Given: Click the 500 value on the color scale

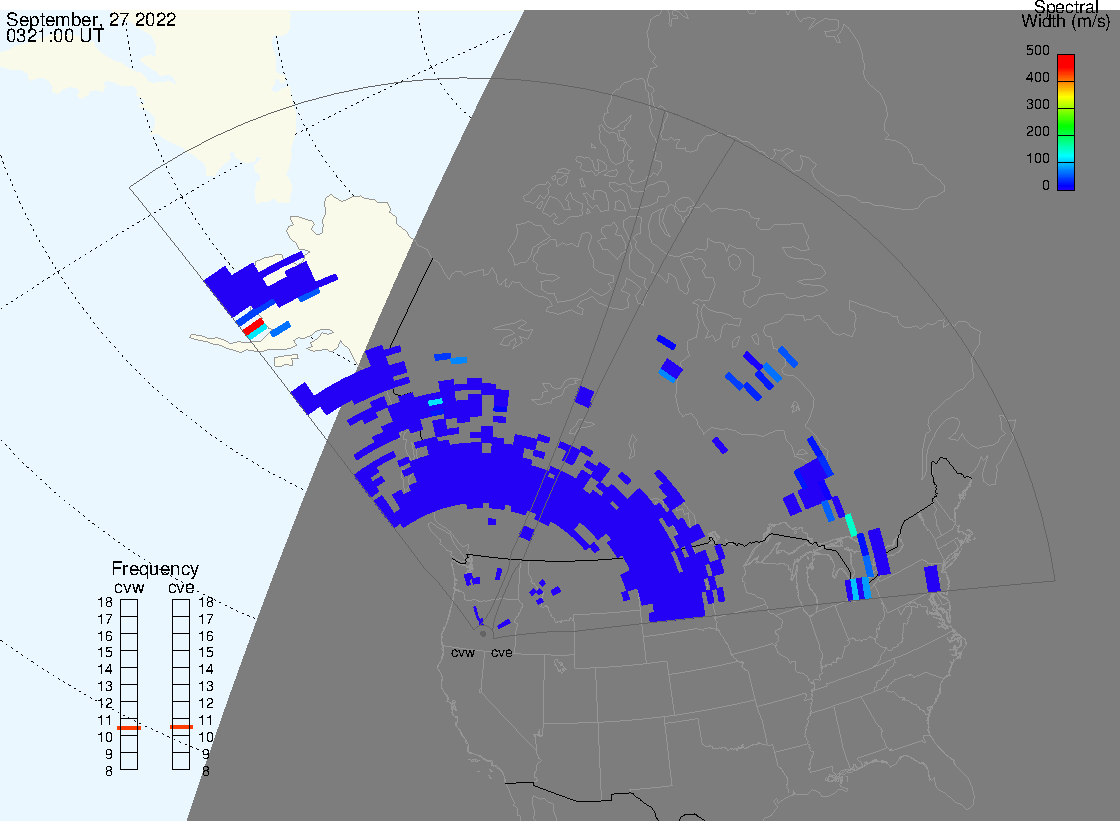Looking at the screenshot, I should click(x=1037, y=50).
